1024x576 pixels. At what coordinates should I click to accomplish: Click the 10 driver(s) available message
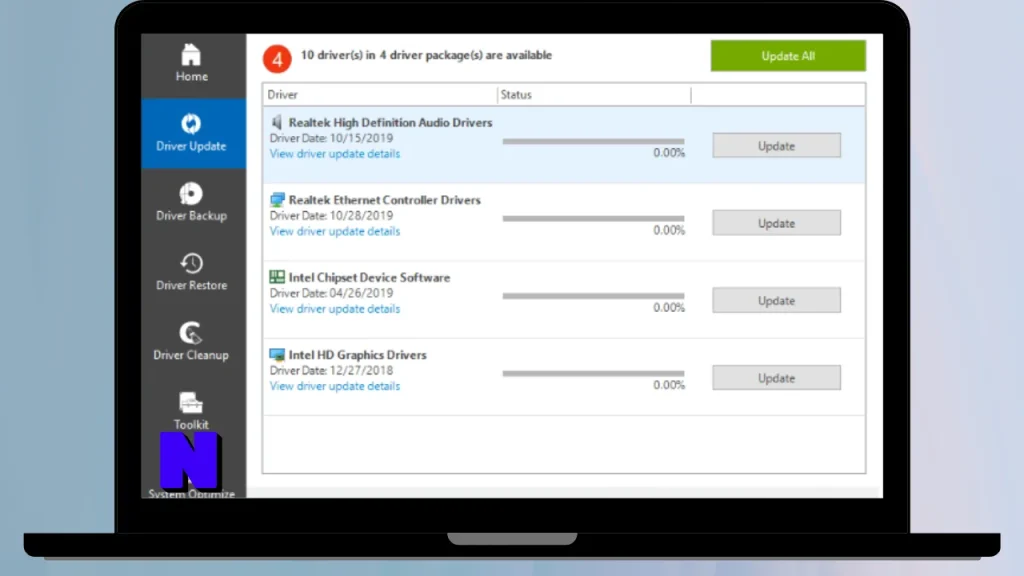pyautogui.click(x=426, y=55)
